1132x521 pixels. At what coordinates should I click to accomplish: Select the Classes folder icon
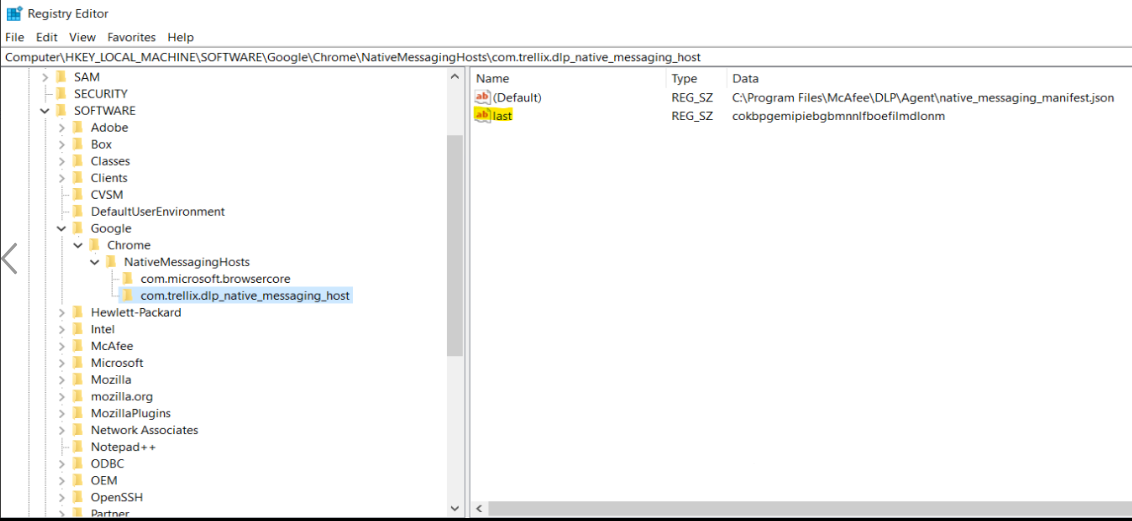point(78,161)
